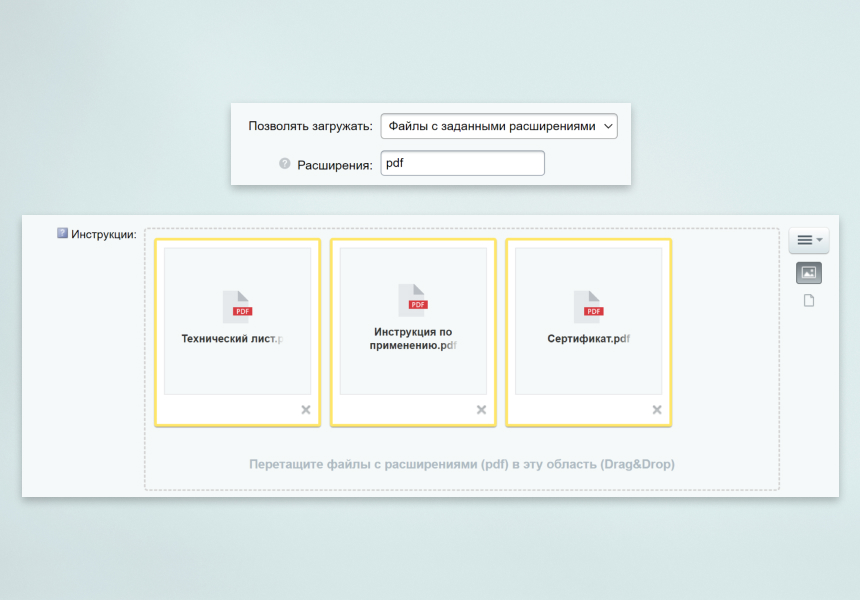Click the help icon next to Инструкции label
Viewport: 860px width, 600px height.
point(62,232)
